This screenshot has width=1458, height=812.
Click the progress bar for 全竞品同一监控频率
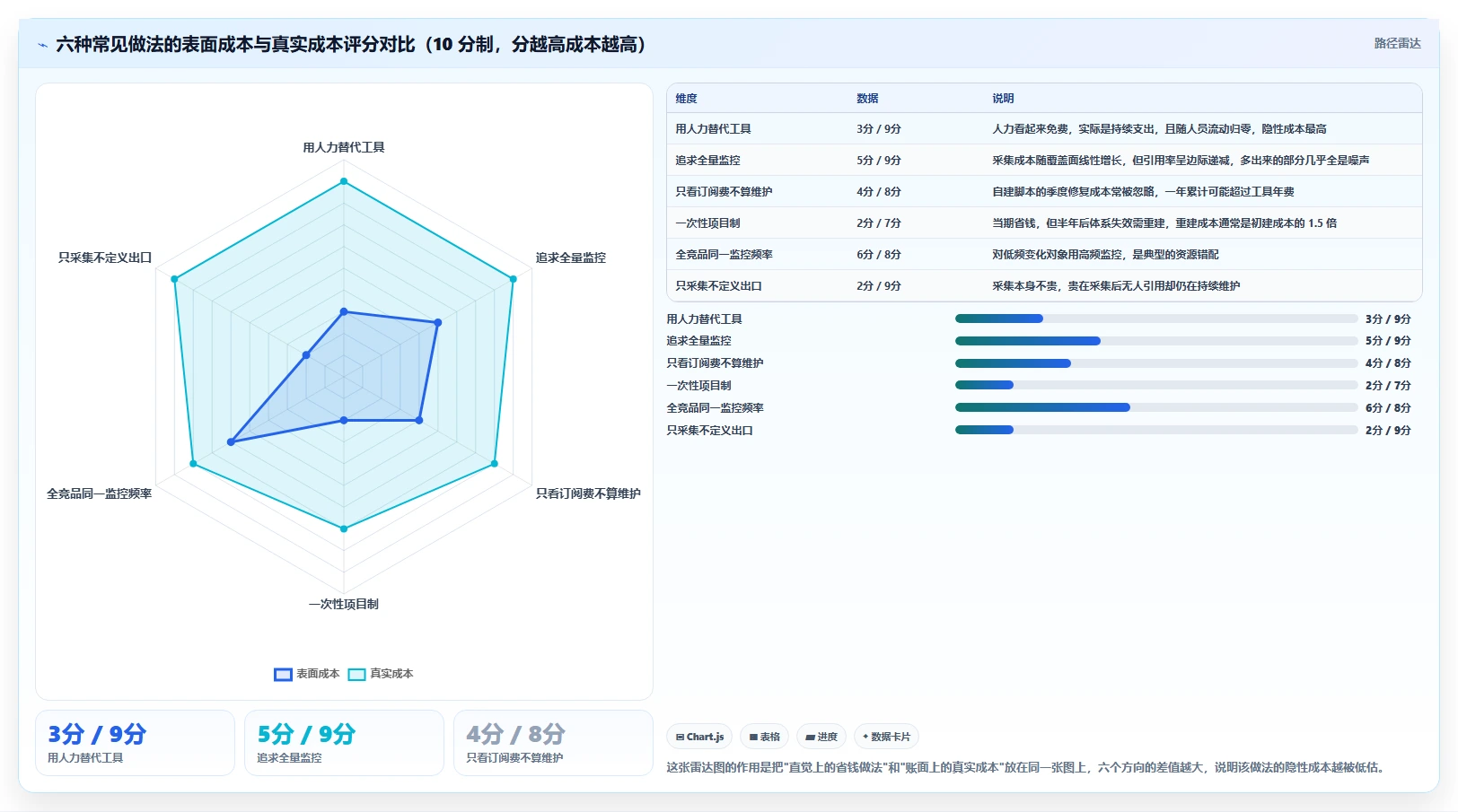(x=1156, y=407)
